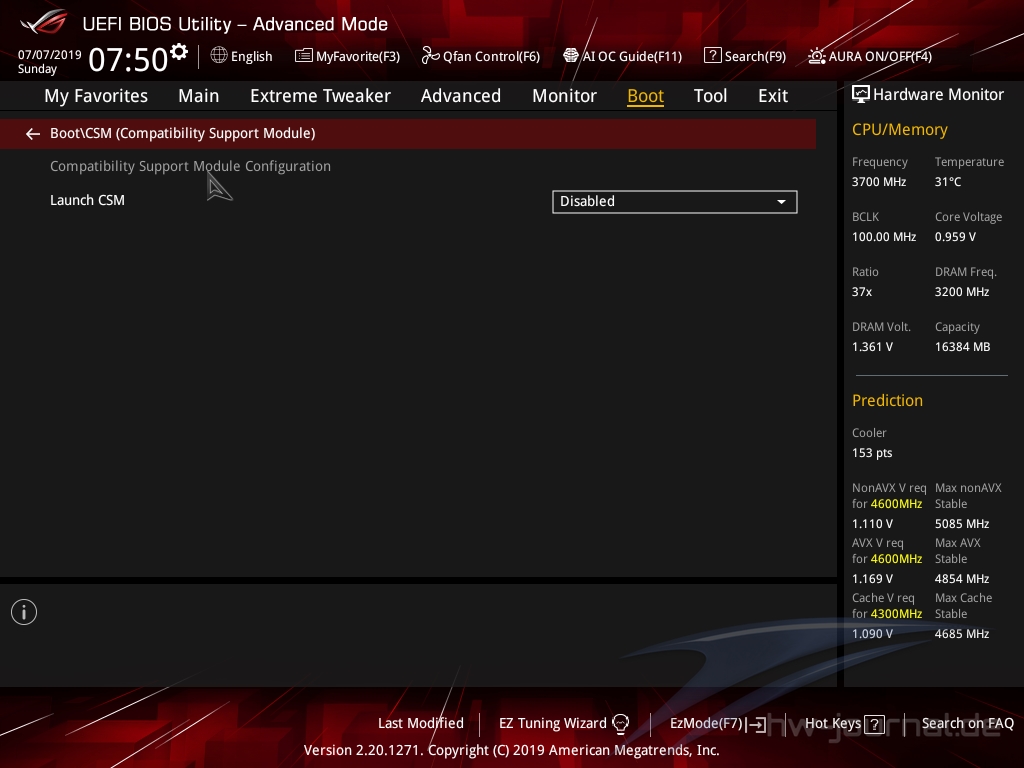Click the 31°C temperature value

click(948, 182)
